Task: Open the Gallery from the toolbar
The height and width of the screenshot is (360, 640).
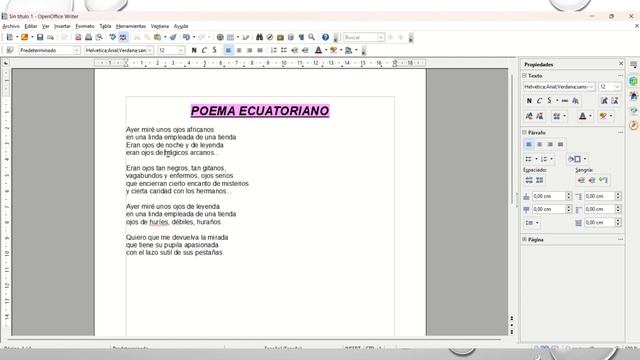Action: (280, 37)
